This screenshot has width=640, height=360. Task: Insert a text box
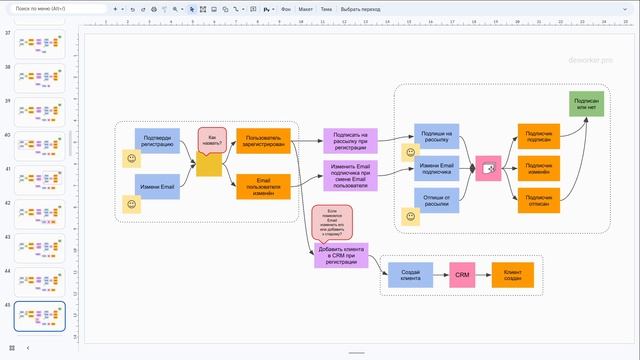click(203, 9)
